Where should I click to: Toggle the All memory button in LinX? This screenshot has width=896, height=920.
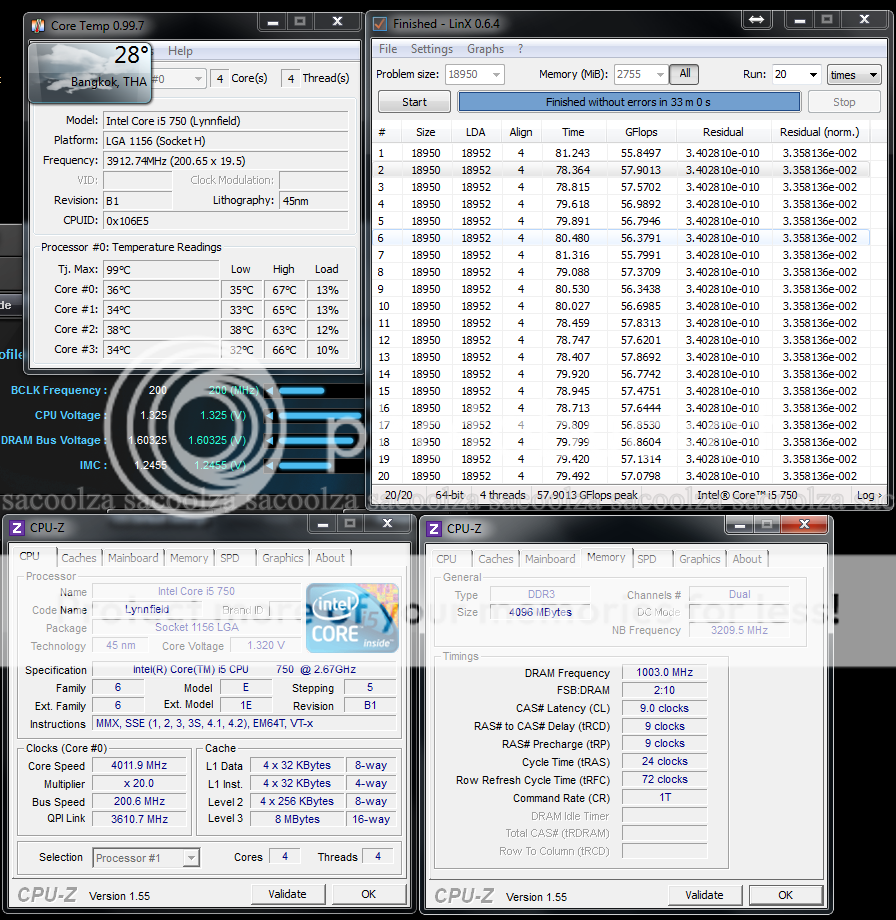[x=685, y=74]
